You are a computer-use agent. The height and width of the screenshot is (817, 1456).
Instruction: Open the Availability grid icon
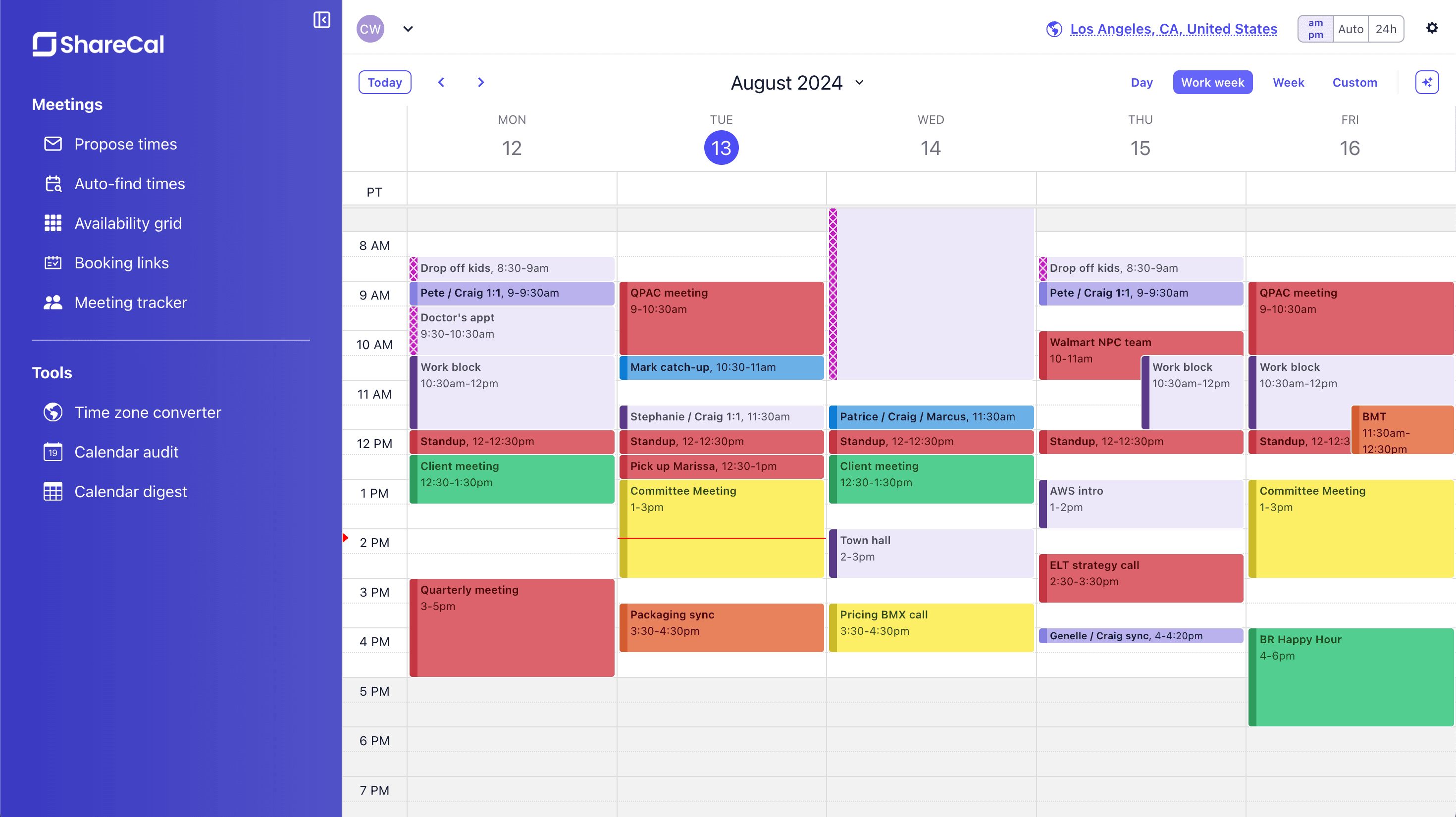(x=53, y=223)
